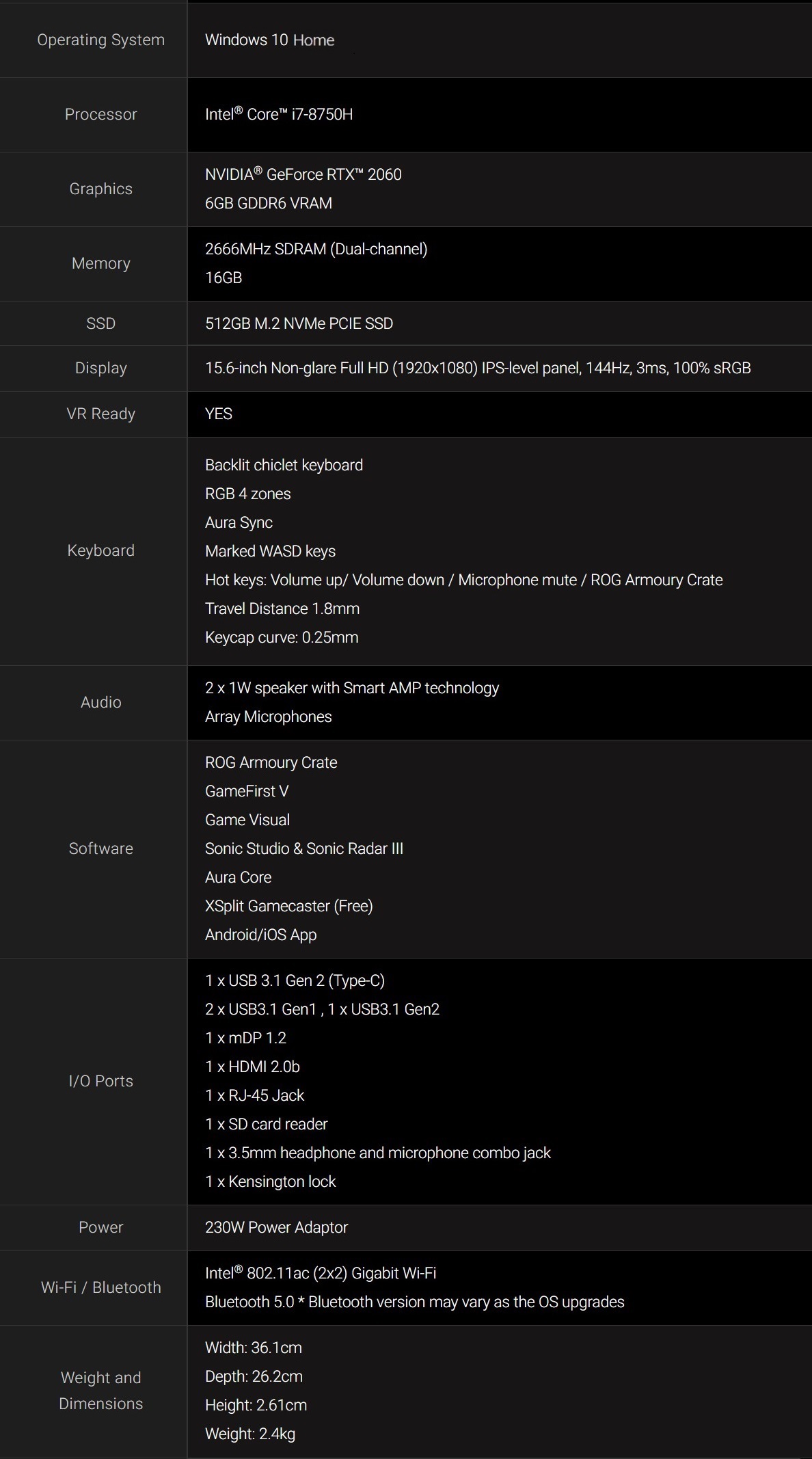
Task: Click the Operating System row label
Action: (x=100, y=40)
